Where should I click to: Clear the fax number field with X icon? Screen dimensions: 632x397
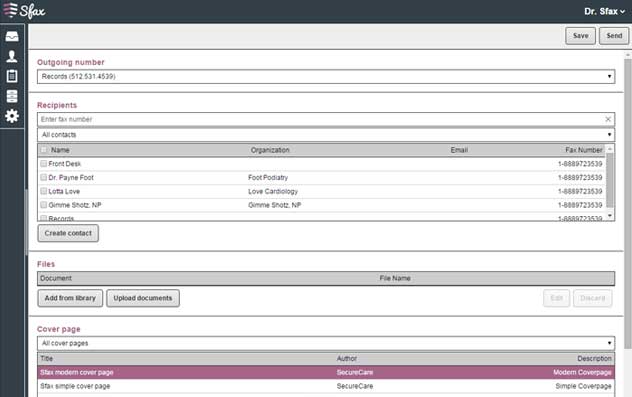[x=608, y=119]
